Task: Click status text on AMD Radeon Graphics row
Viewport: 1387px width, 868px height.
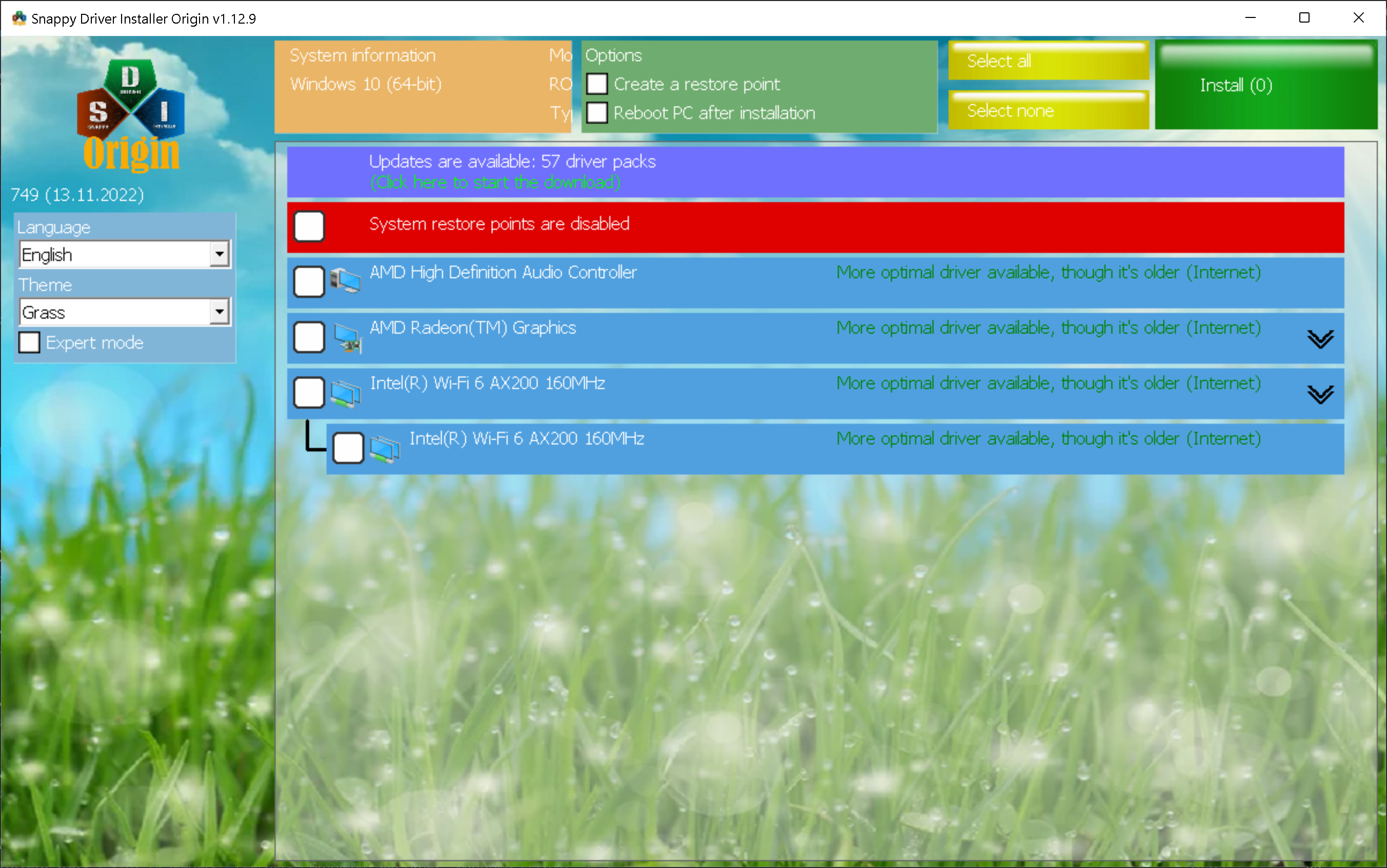Action: (x=1048, y=327)
